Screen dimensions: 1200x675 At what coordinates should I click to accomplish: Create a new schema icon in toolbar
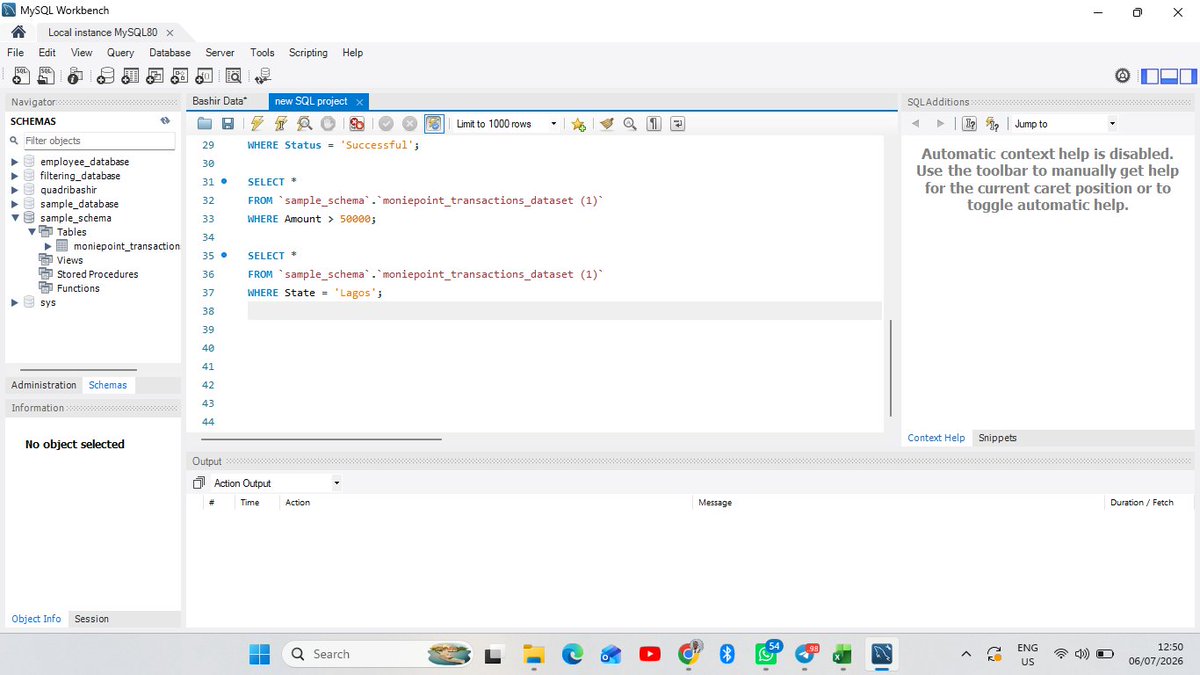107,75
